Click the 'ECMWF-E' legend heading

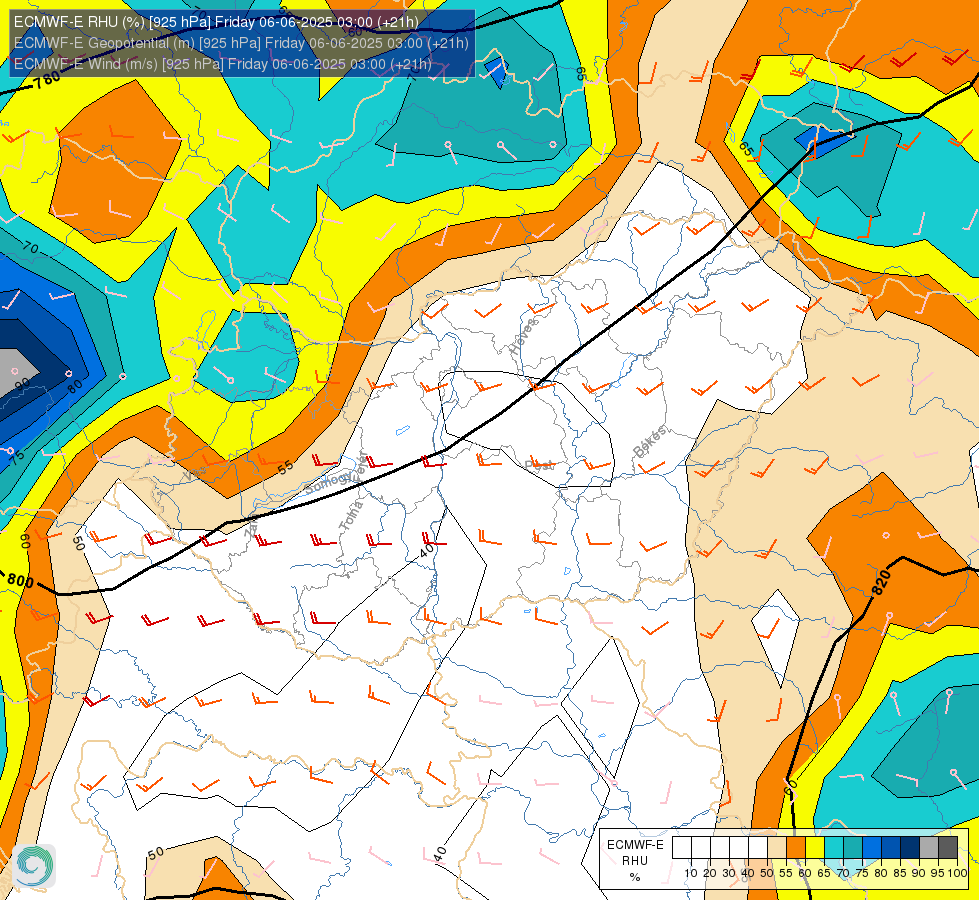coord(636,845)
